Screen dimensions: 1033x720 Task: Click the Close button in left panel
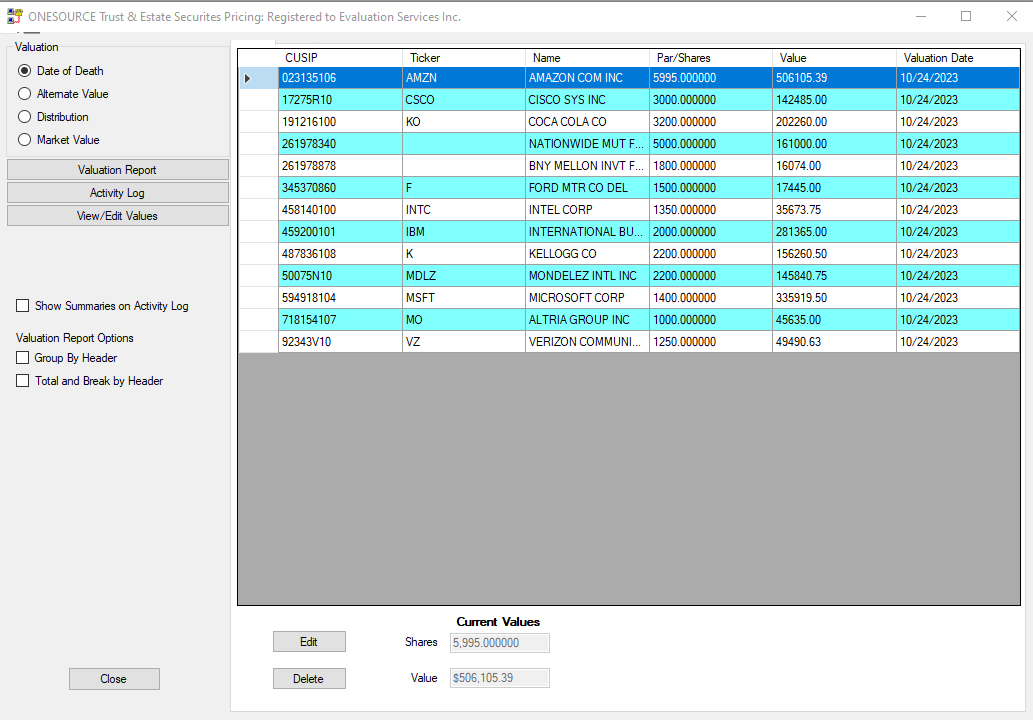point(114,678)
